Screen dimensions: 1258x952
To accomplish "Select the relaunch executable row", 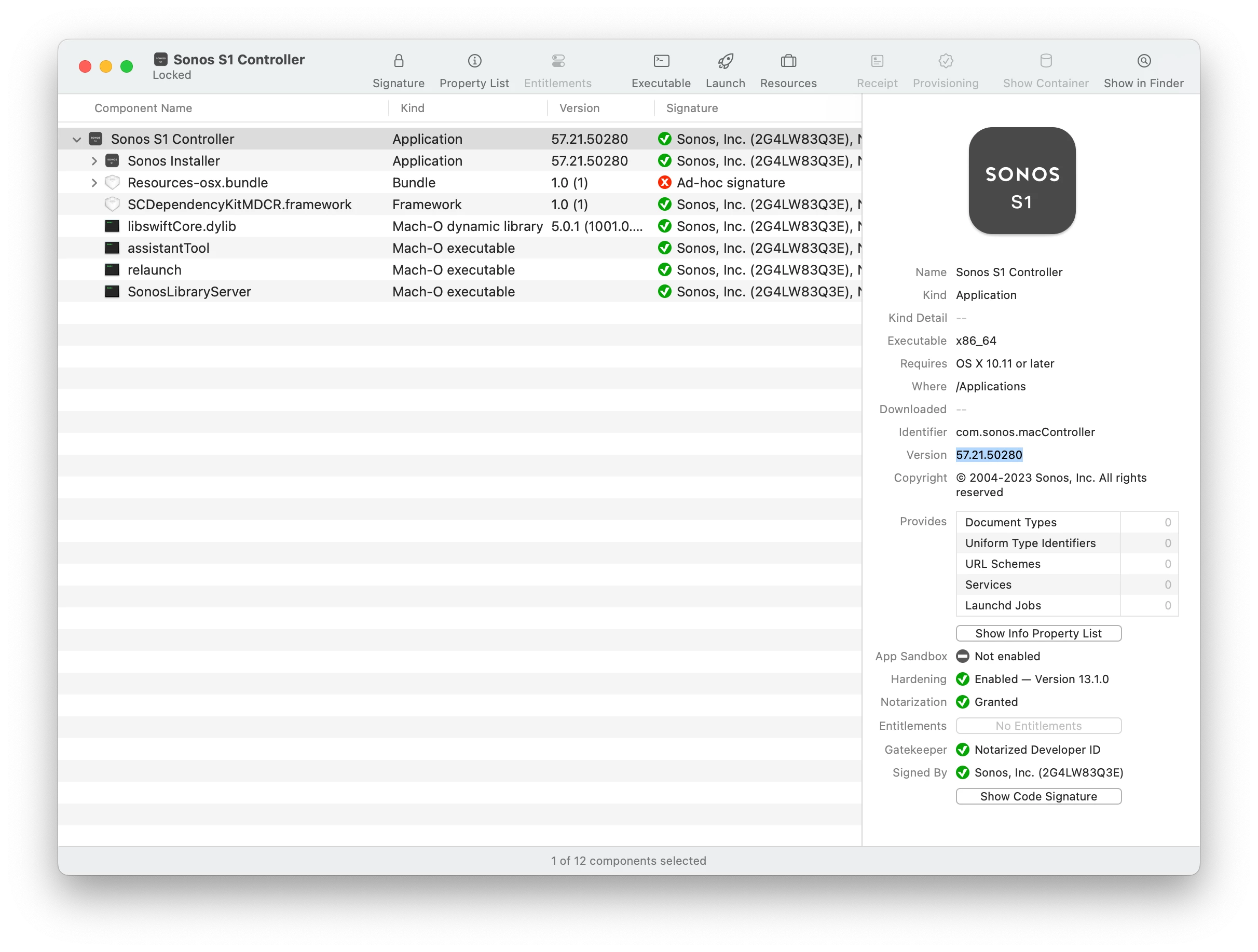I will tap(459, 269).
